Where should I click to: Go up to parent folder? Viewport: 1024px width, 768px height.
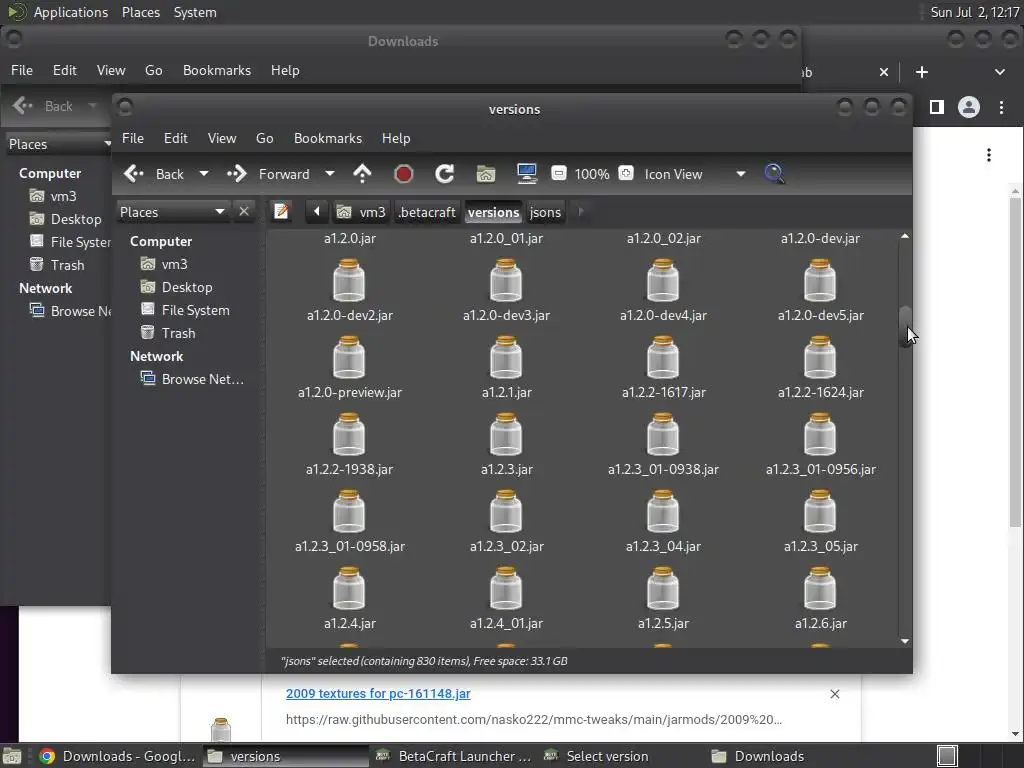[362, 174]
